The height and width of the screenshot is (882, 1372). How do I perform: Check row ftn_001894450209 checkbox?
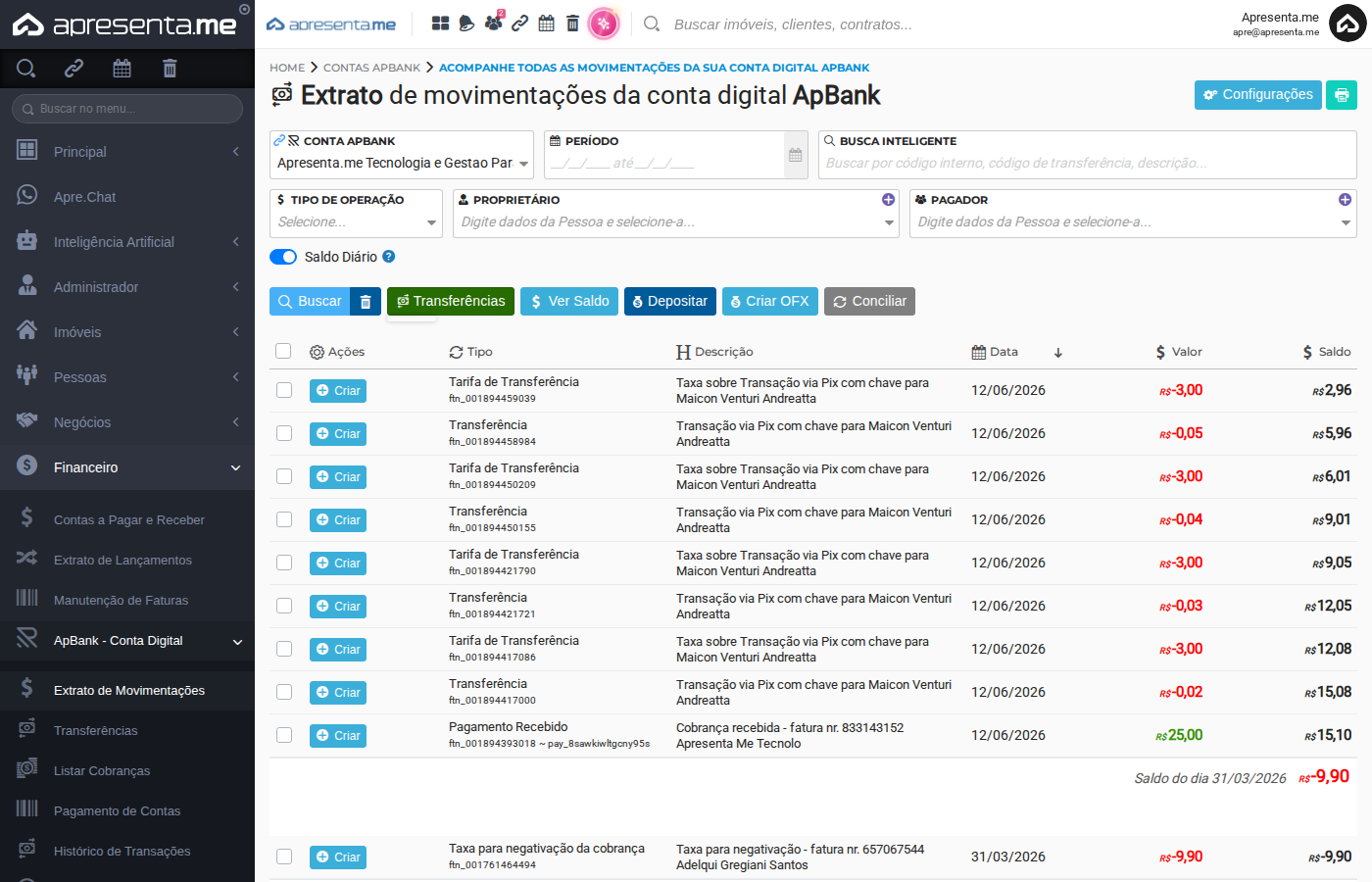(284, 476)
